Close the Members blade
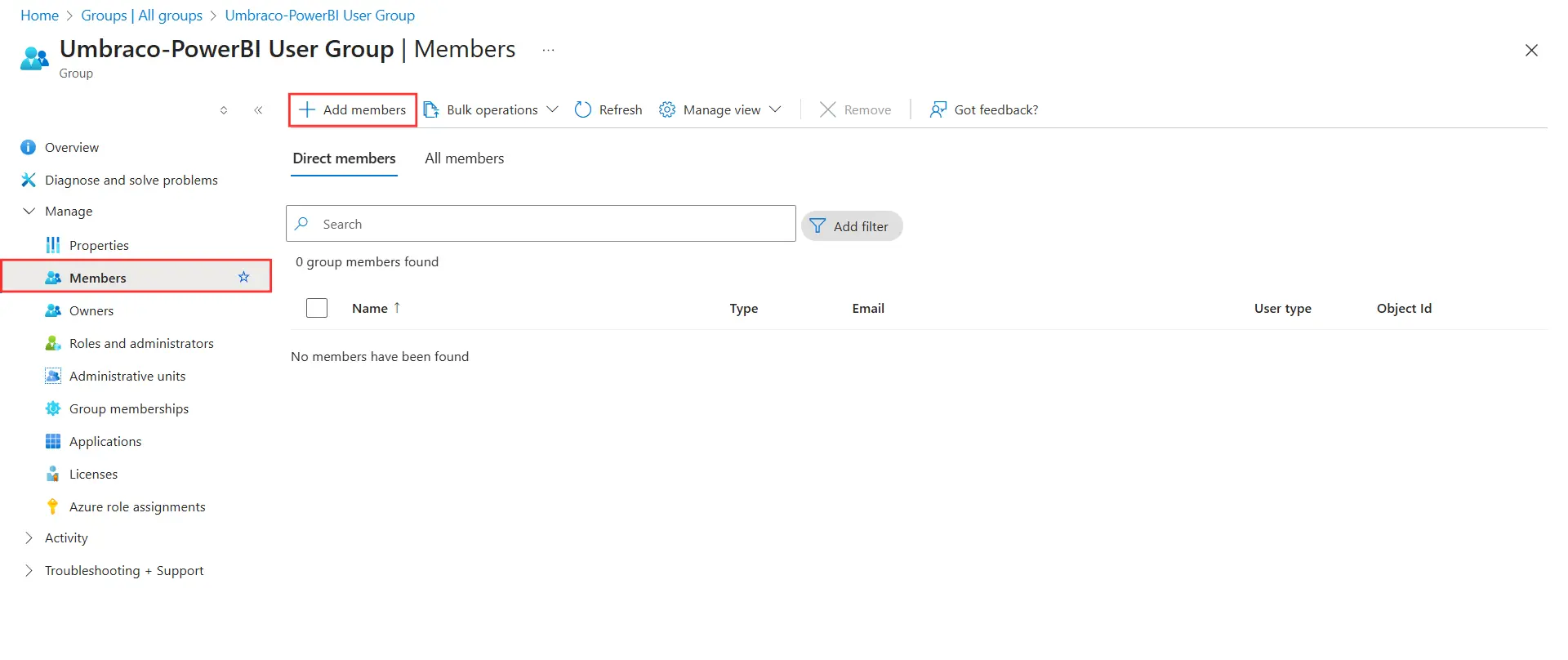The height and width of the screenshot is (660, 1568). [x=1531, y=51]
